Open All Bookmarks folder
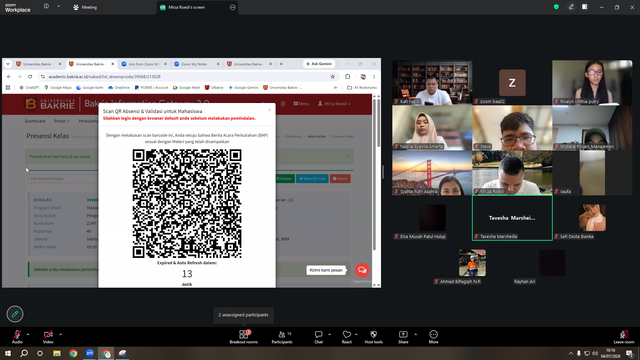Viewport: 640px width, 360px height. coord(362,87)
